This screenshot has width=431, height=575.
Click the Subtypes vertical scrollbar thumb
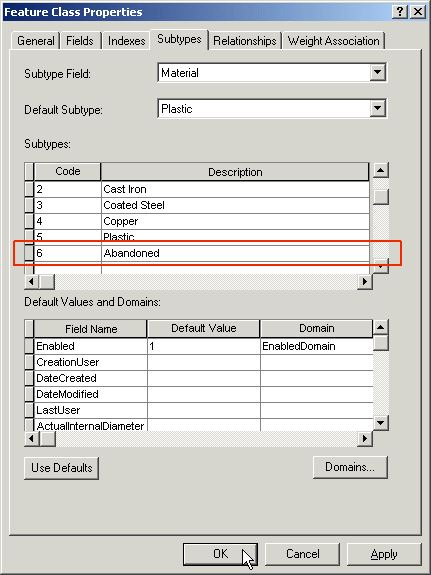380,197
